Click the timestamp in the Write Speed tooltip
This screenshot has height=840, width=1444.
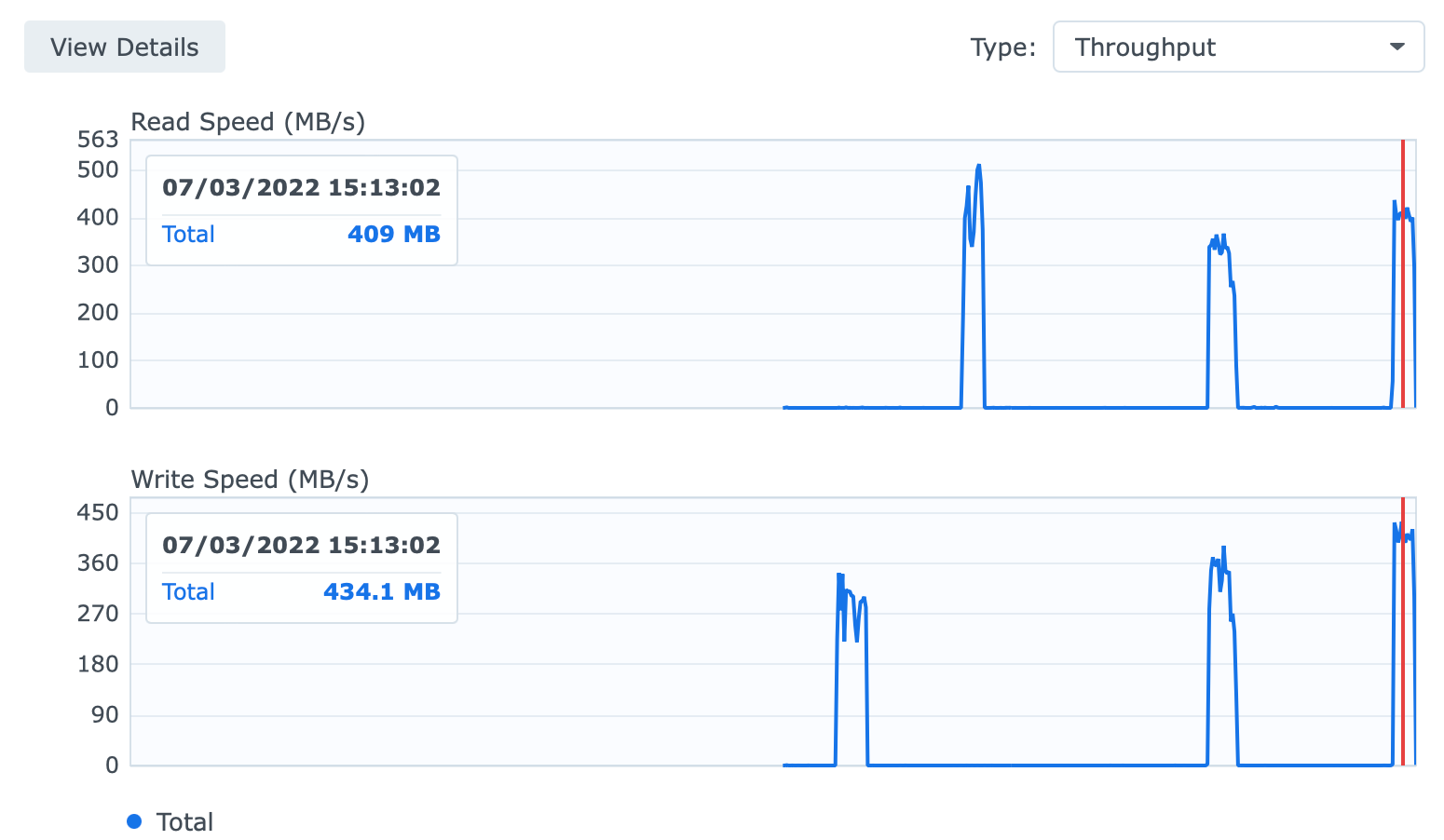(x=301, y=545)
